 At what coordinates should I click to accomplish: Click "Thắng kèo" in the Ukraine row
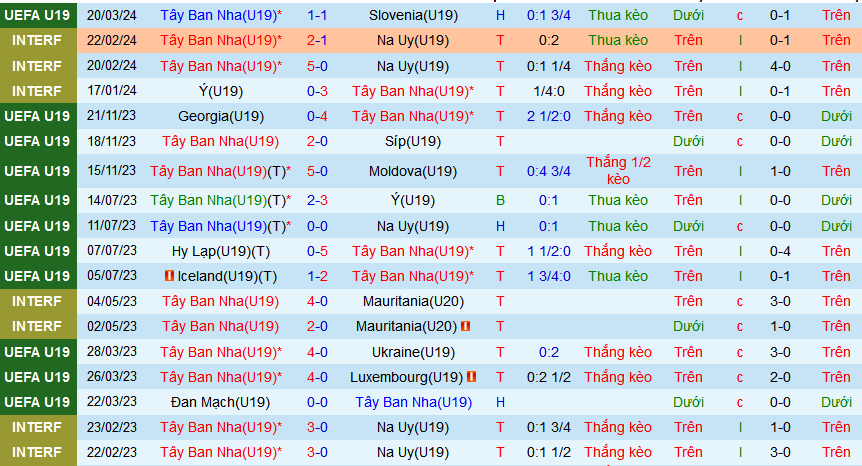tap(618, 352)
